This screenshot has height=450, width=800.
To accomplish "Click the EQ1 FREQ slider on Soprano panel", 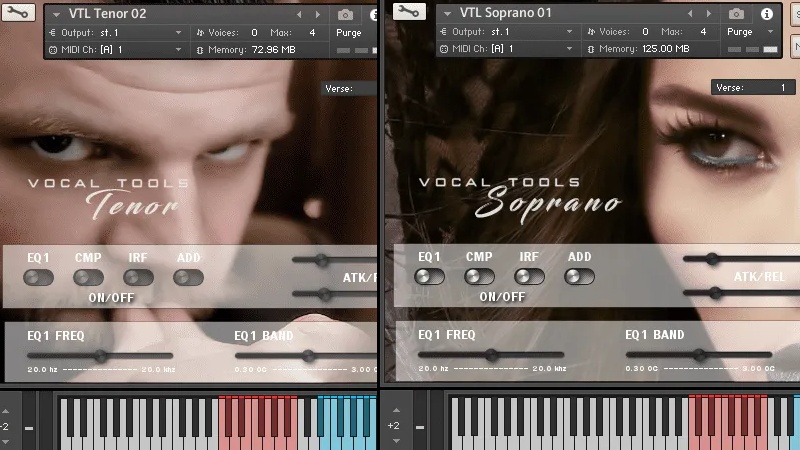I will pos(492,355).
